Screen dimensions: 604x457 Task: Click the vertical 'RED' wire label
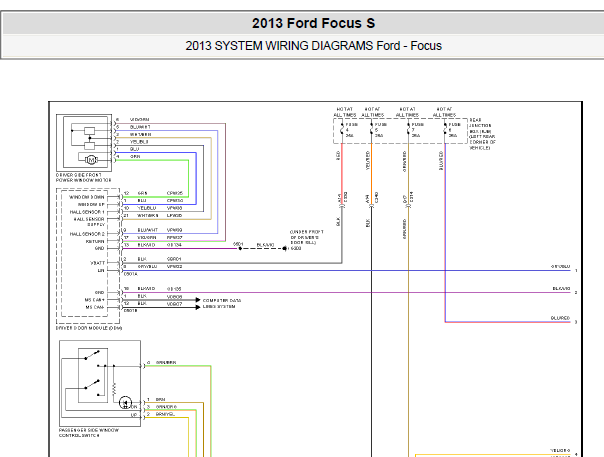[x=338, y=156]
